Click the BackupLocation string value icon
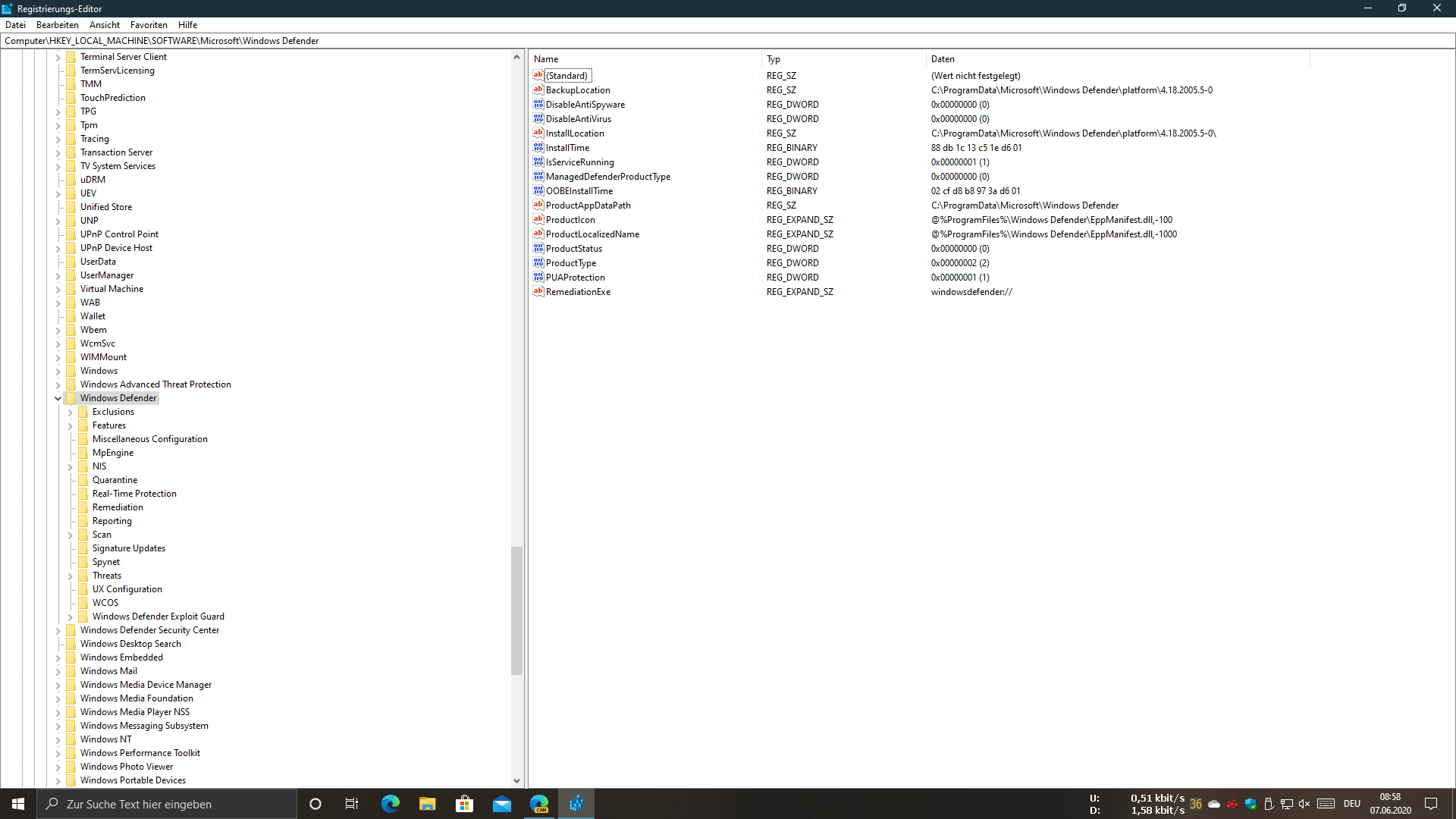The image size is (1456, 819). tap(538, 90)
